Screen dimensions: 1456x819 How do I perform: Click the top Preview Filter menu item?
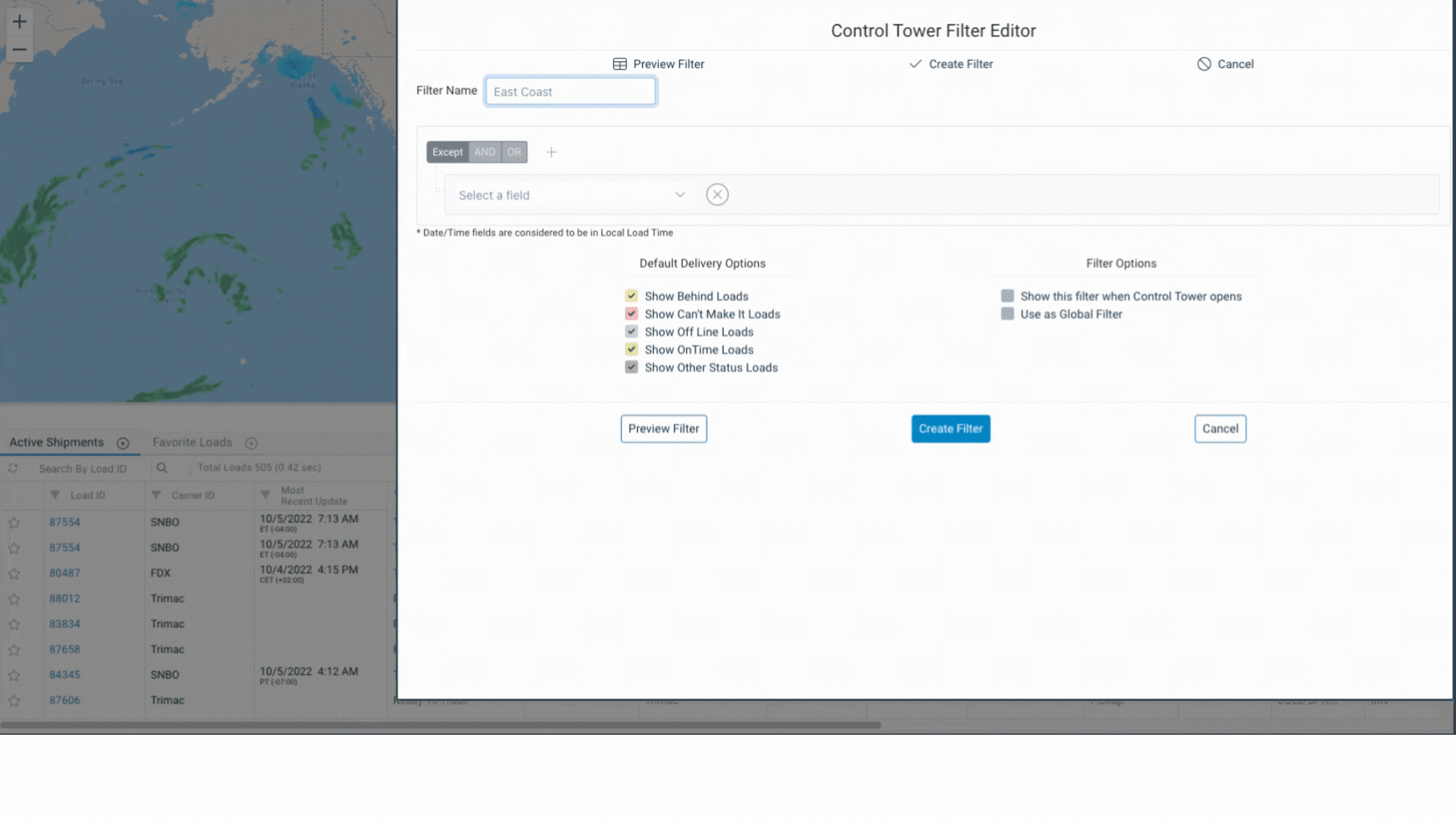coord(658,64)
